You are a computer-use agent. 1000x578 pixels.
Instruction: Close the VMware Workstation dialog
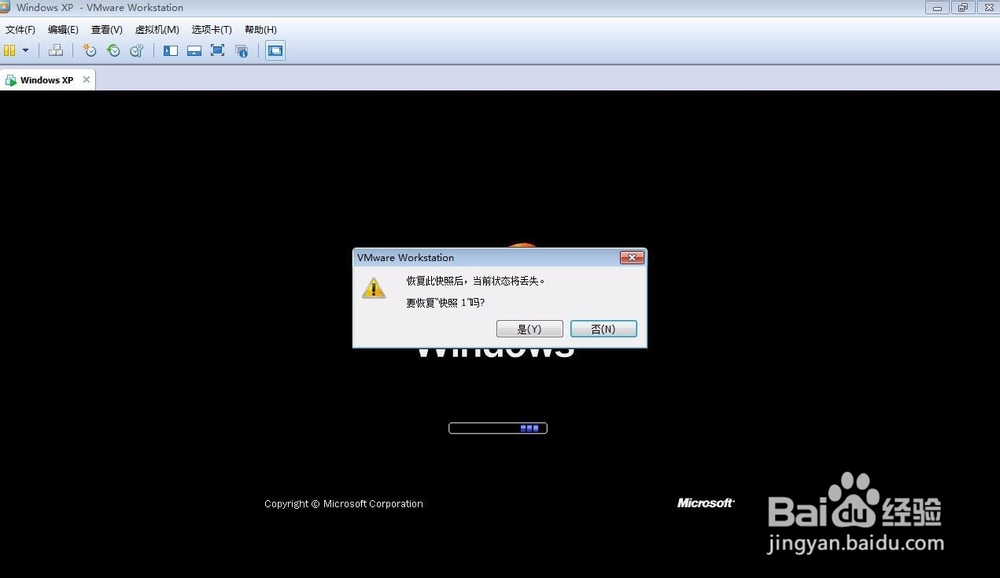click(x=632, y=257)
